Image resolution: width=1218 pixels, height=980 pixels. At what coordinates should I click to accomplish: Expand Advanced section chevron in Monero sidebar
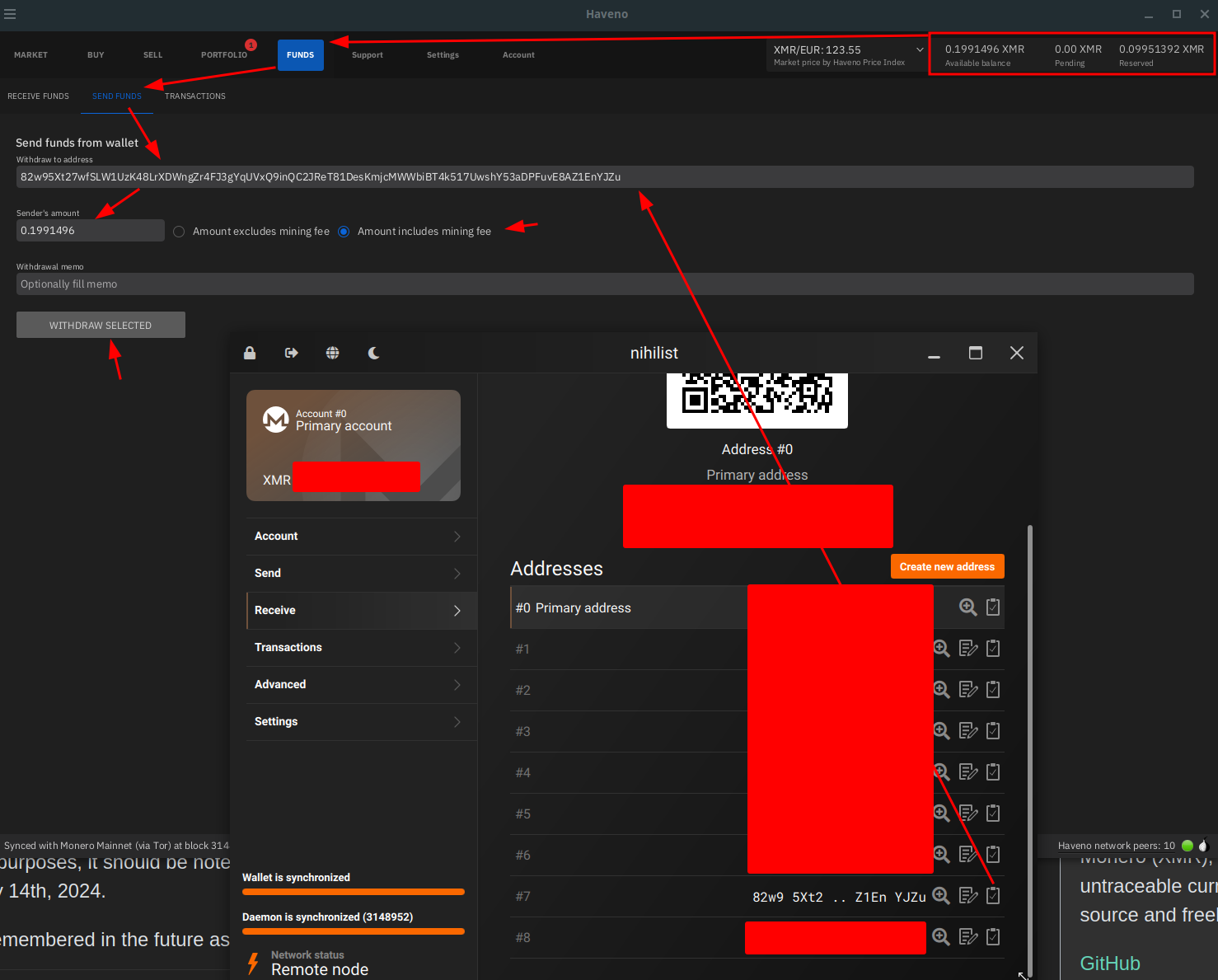457,685
